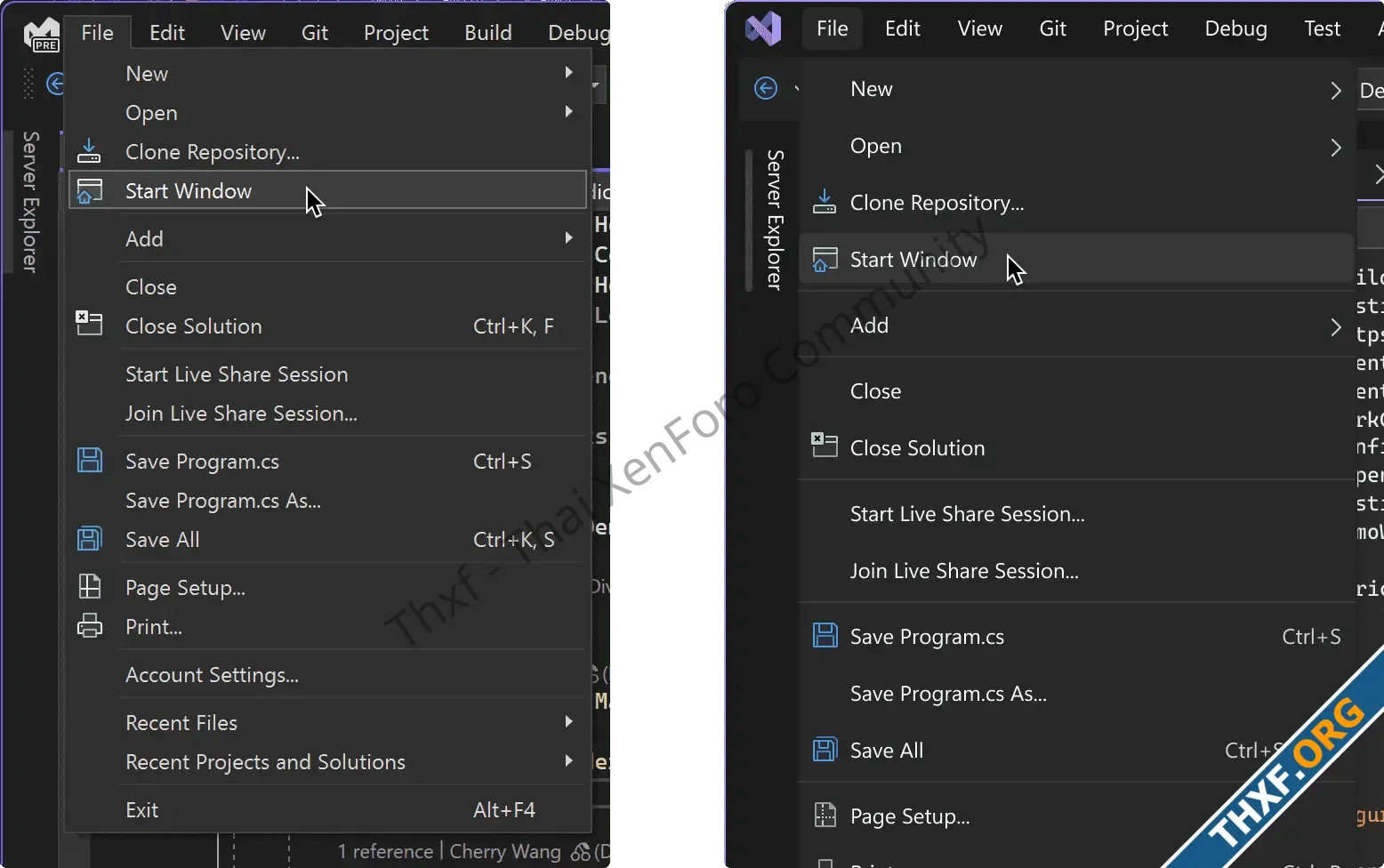
Task: Click the Clone Repository icon in the right menu
Action: (x=825, y=202)
